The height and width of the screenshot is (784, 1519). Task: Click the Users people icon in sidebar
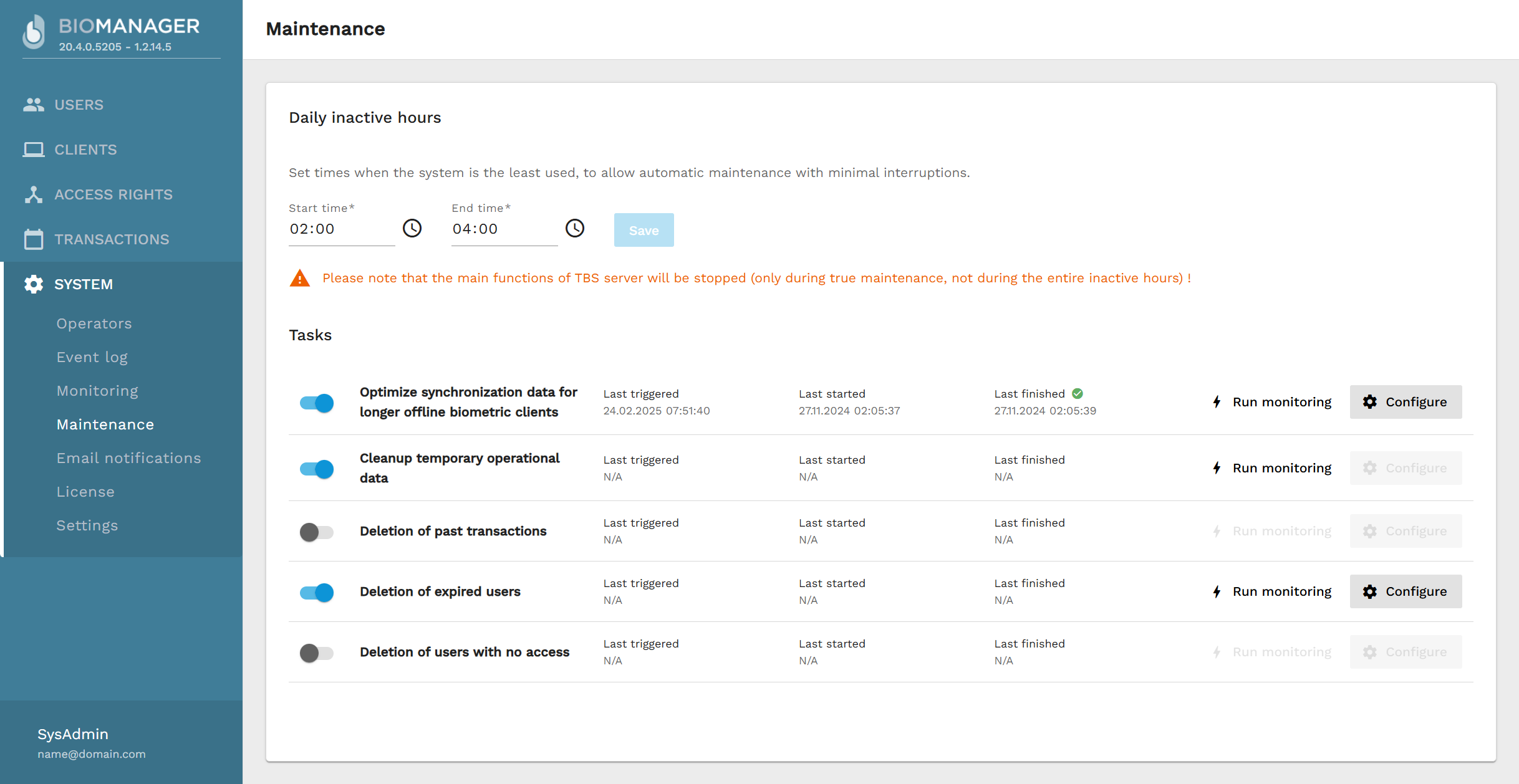[x=34, y=105]
